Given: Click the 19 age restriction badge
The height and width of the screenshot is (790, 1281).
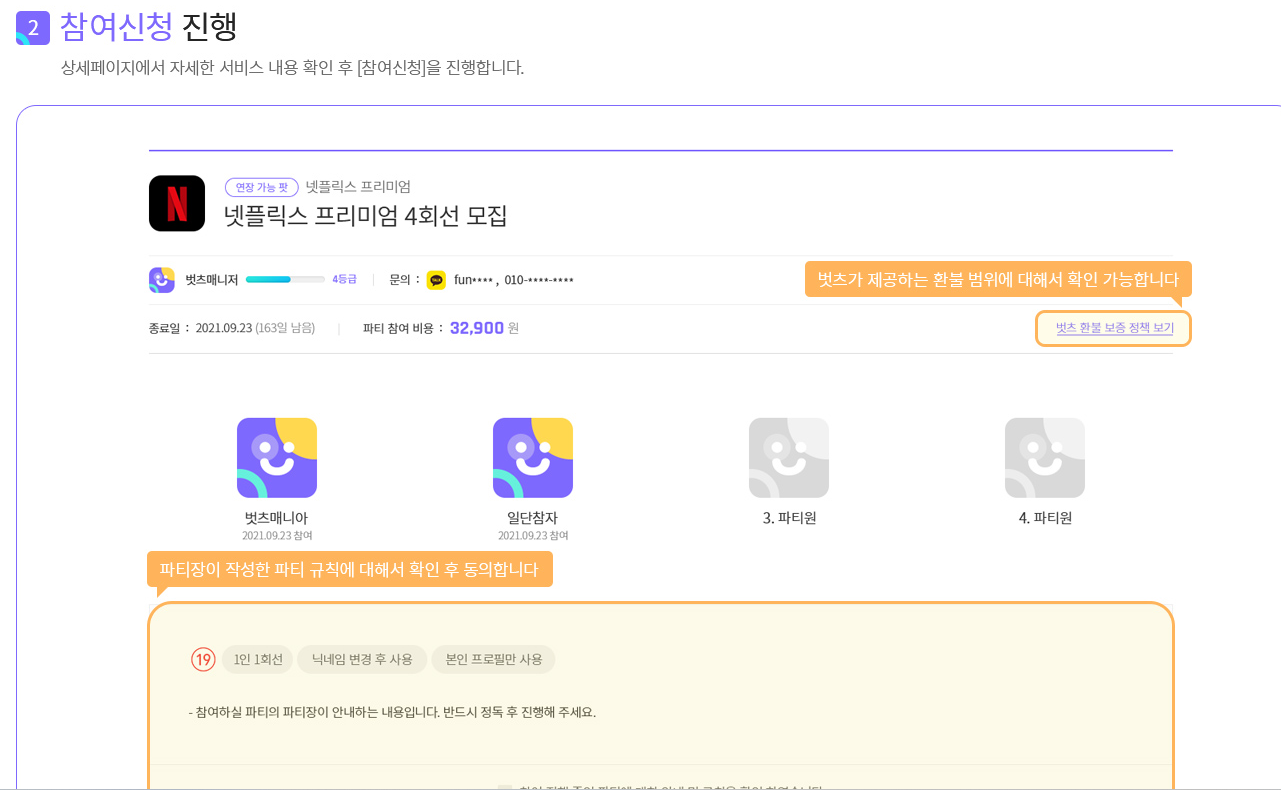Looking at the screenshot, I should coord(203,659).
